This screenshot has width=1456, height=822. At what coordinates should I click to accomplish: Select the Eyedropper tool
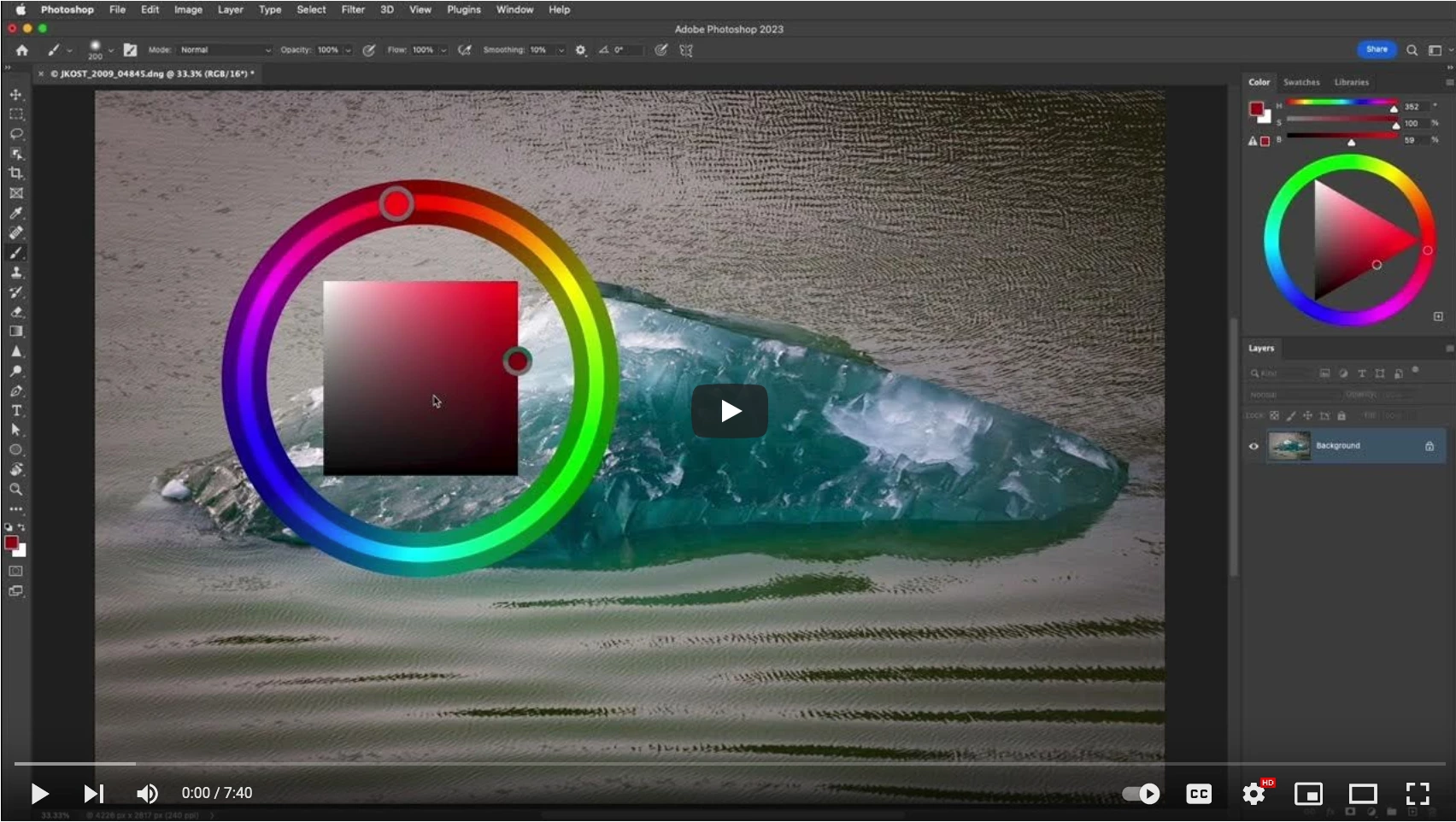(x=16, y=213)
